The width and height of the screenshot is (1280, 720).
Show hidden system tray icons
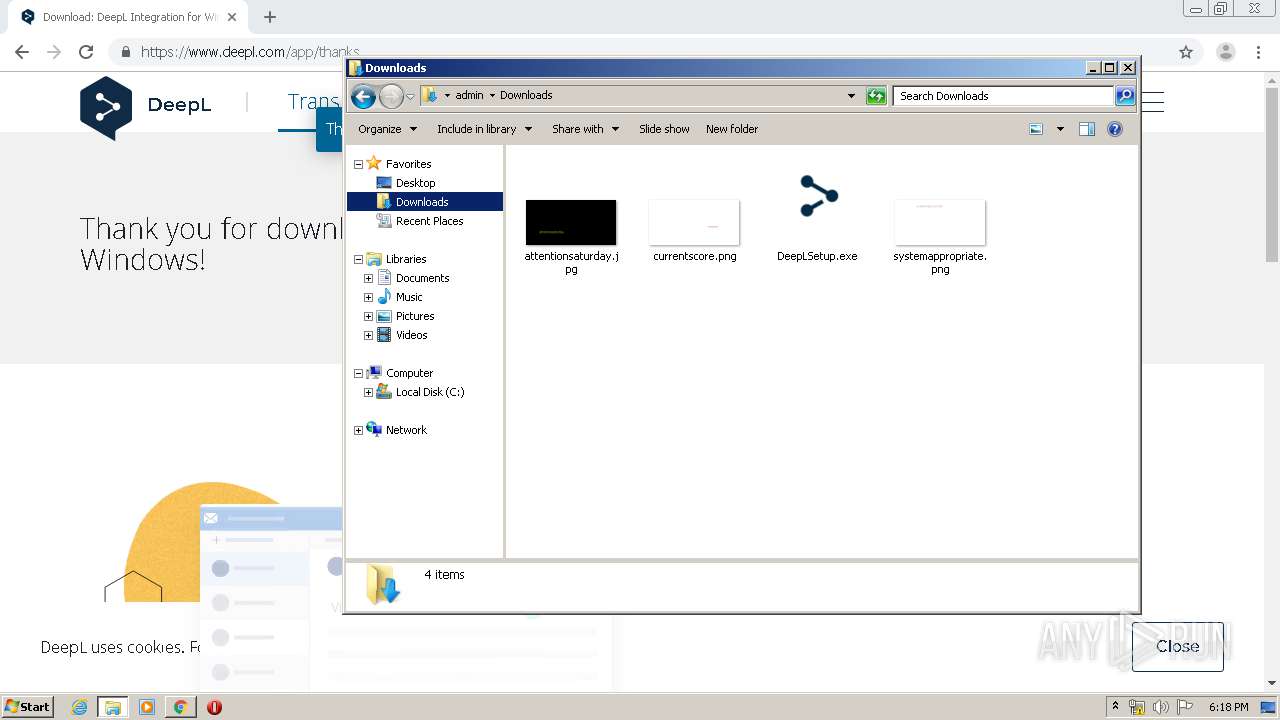1115,707
